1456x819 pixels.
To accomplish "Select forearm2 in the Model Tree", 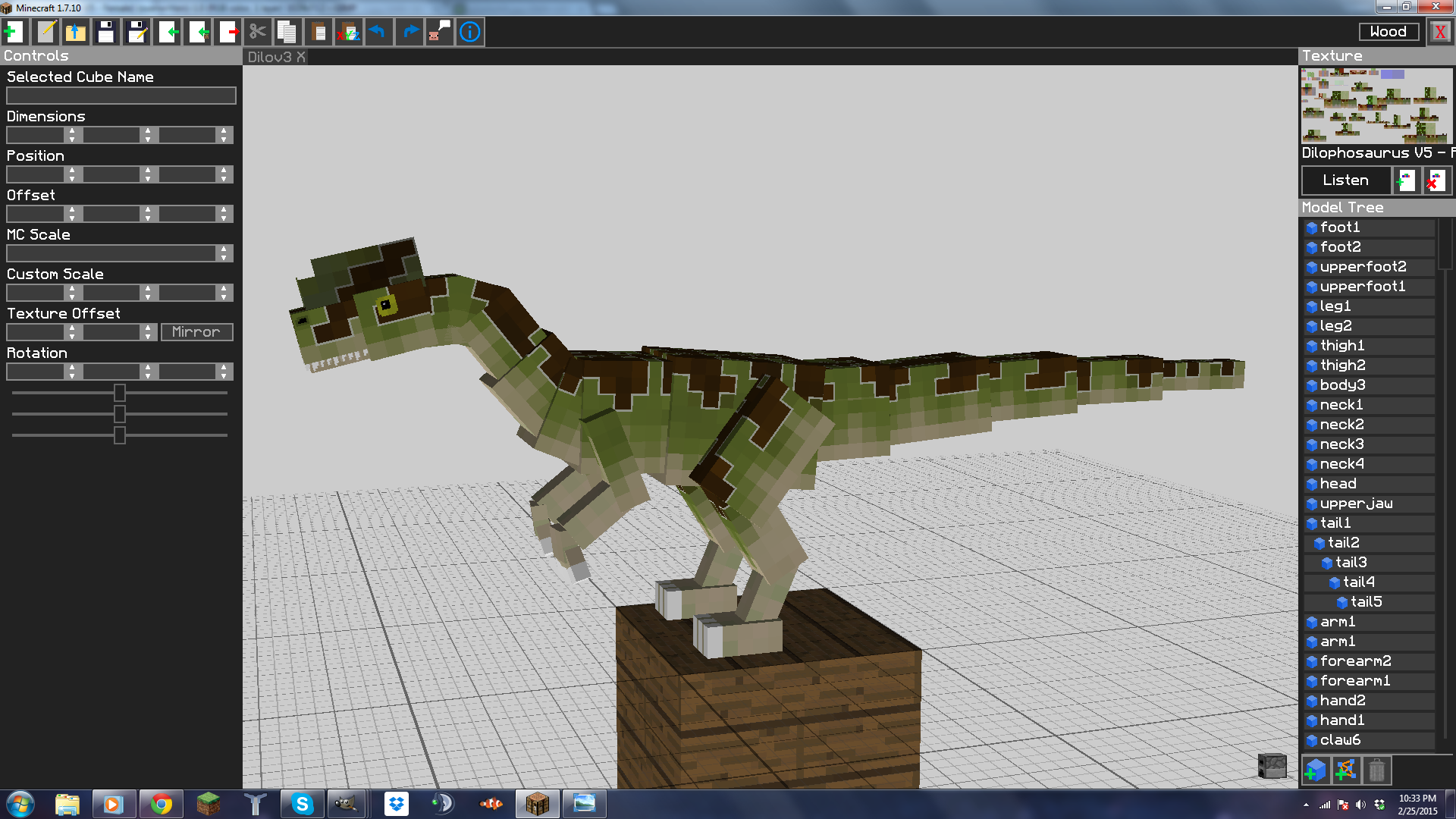I will [1369, 661].
